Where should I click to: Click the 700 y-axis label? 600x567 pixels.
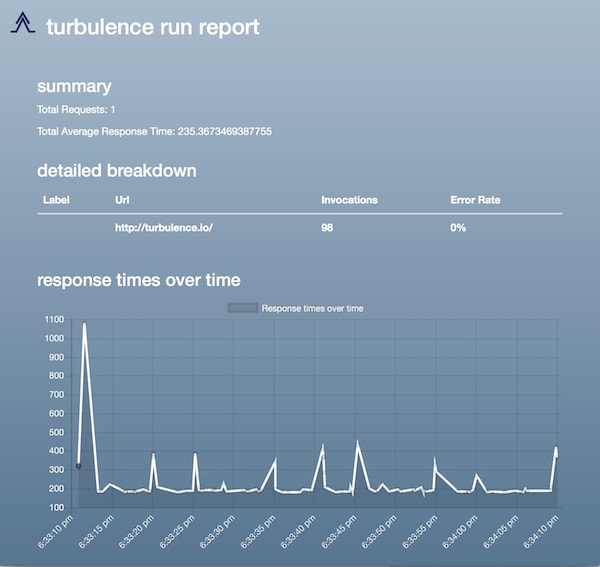[56, 394]
